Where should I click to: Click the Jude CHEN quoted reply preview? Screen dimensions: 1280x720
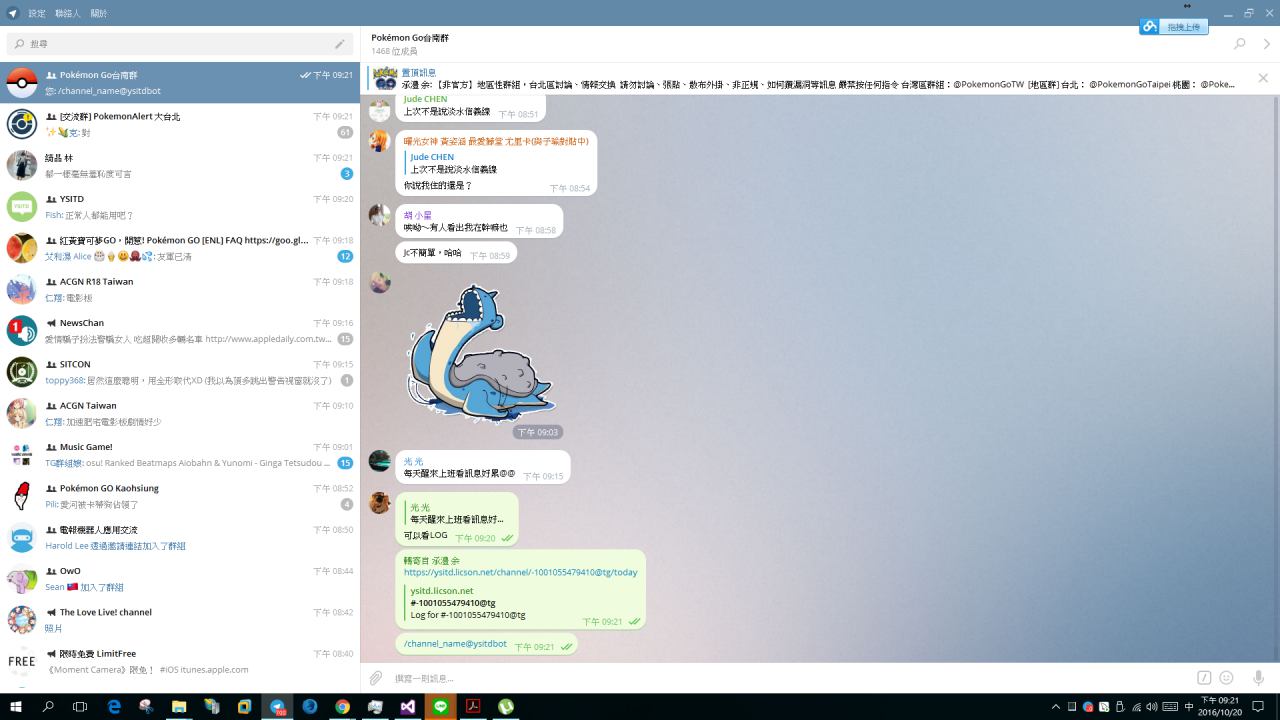coord(451,163)
